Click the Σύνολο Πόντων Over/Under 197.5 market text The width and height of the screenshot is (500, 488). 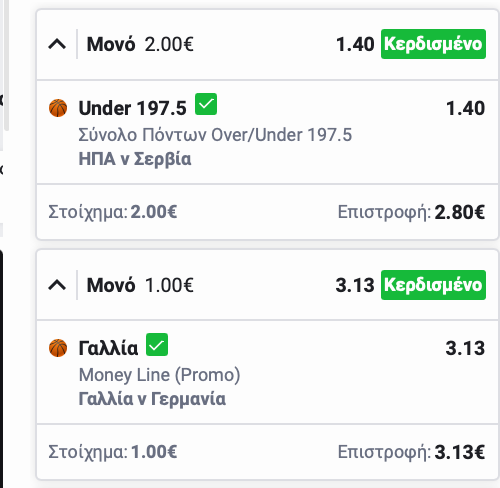point(215,135)
